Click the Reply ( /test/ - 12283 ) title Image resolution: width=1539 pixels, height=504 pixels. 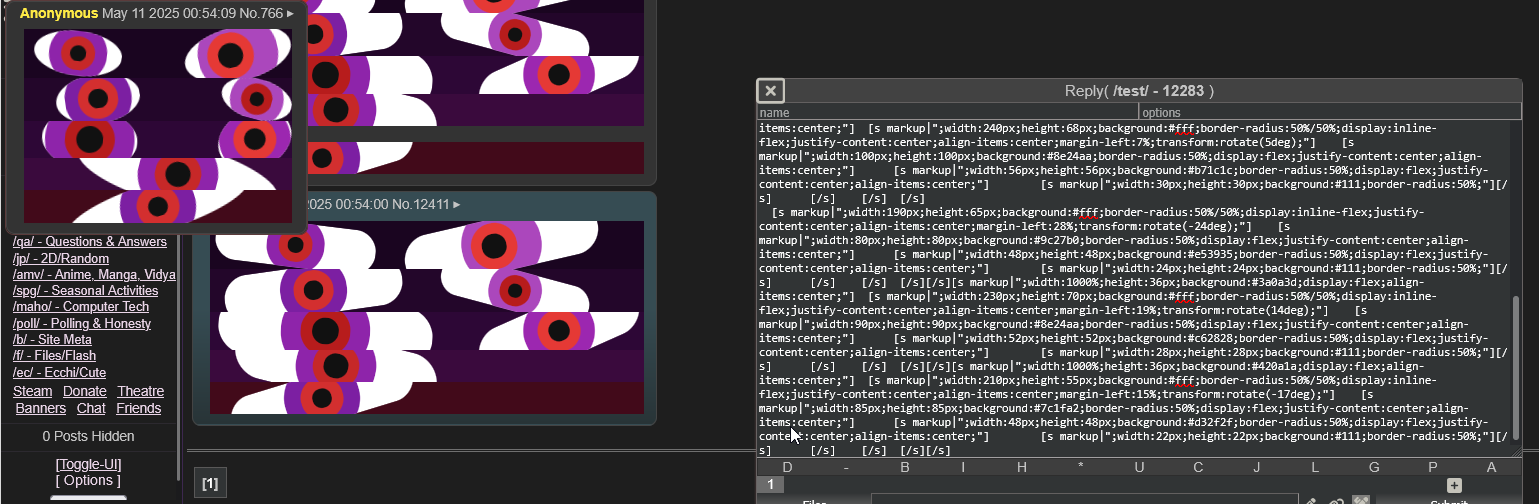click(1139, 91)
